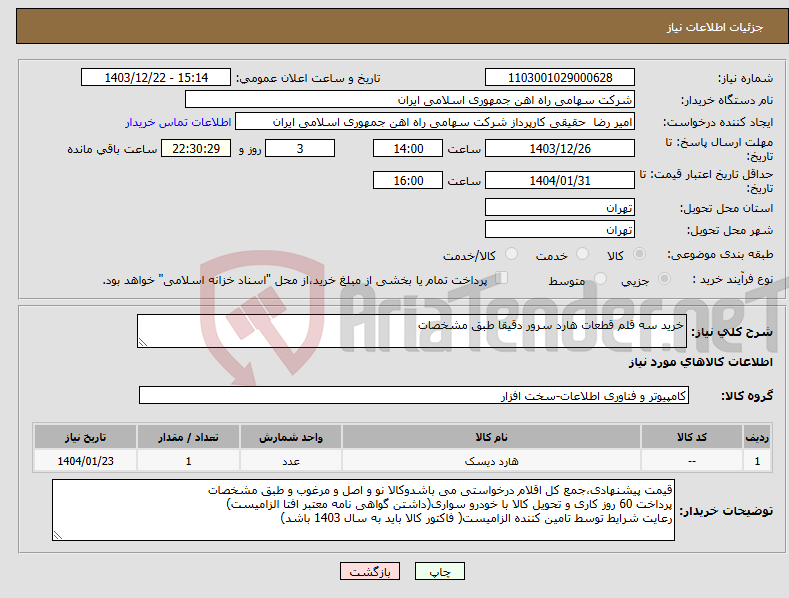
Task: Click the price validity time 16:00
Action: tap(408, 180)
